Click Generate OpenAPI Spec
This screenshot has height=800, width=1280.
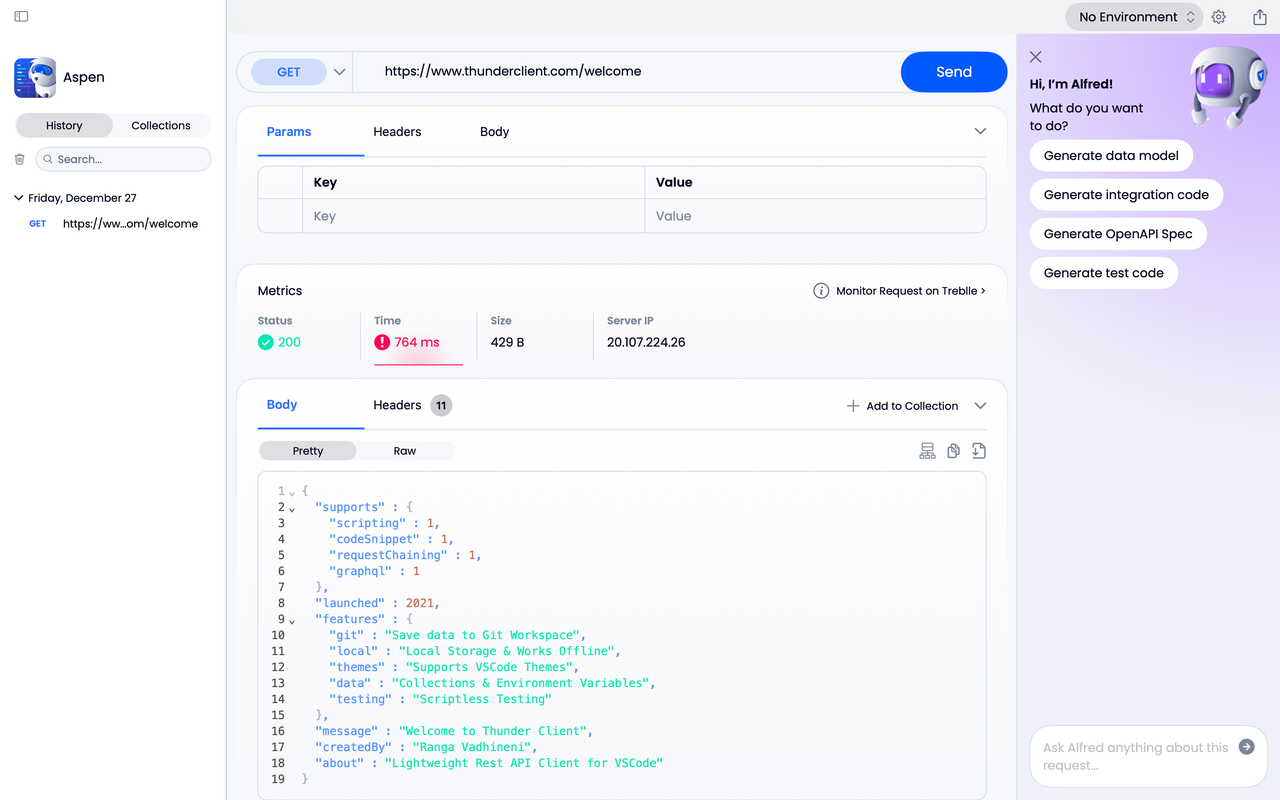coord(1118,233)
